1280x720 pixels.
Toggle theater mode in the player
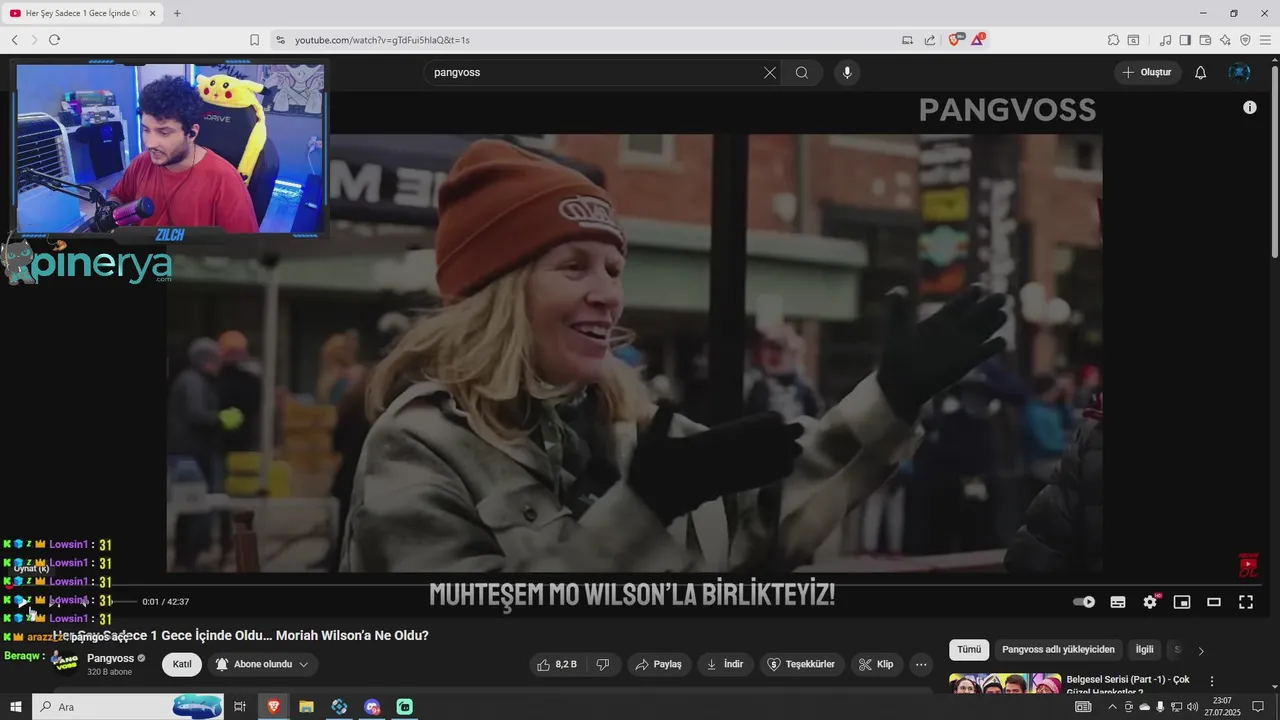tap(1214, 602)
